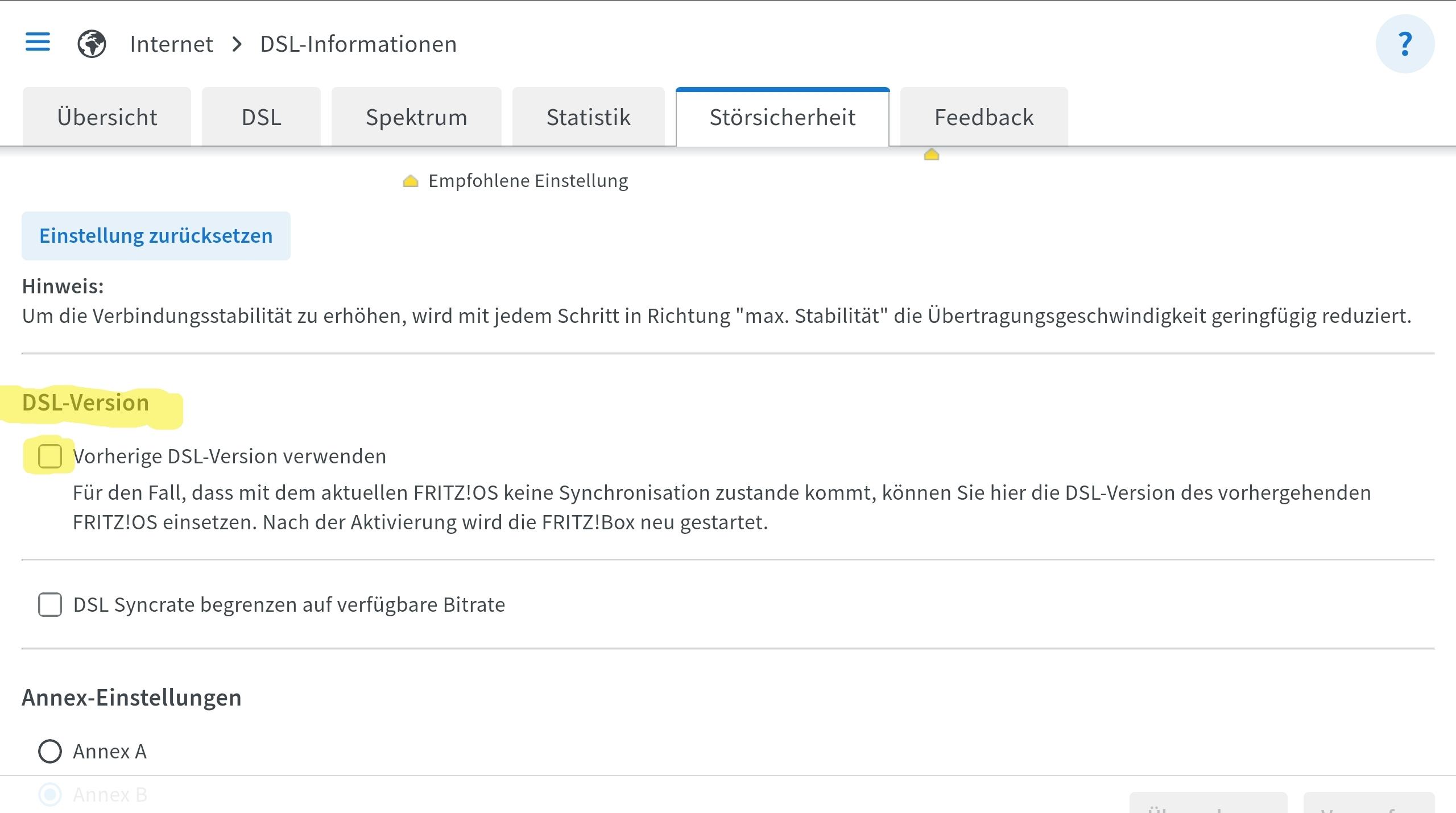Open the Statistik tab
The width and height of the screenshot is (1456, 813).
pos(588,117)
